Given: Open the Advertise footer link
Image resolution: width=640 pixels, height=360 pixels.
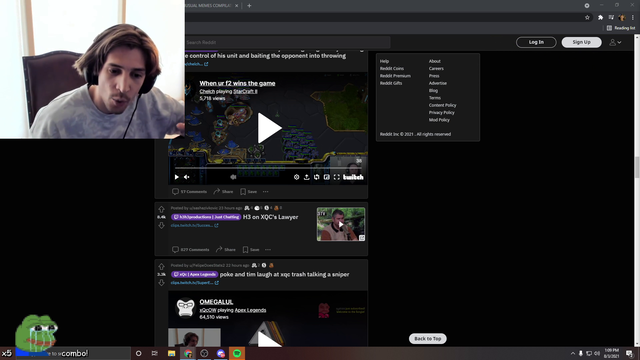Looking at the screenshot, I should point(438,83).
